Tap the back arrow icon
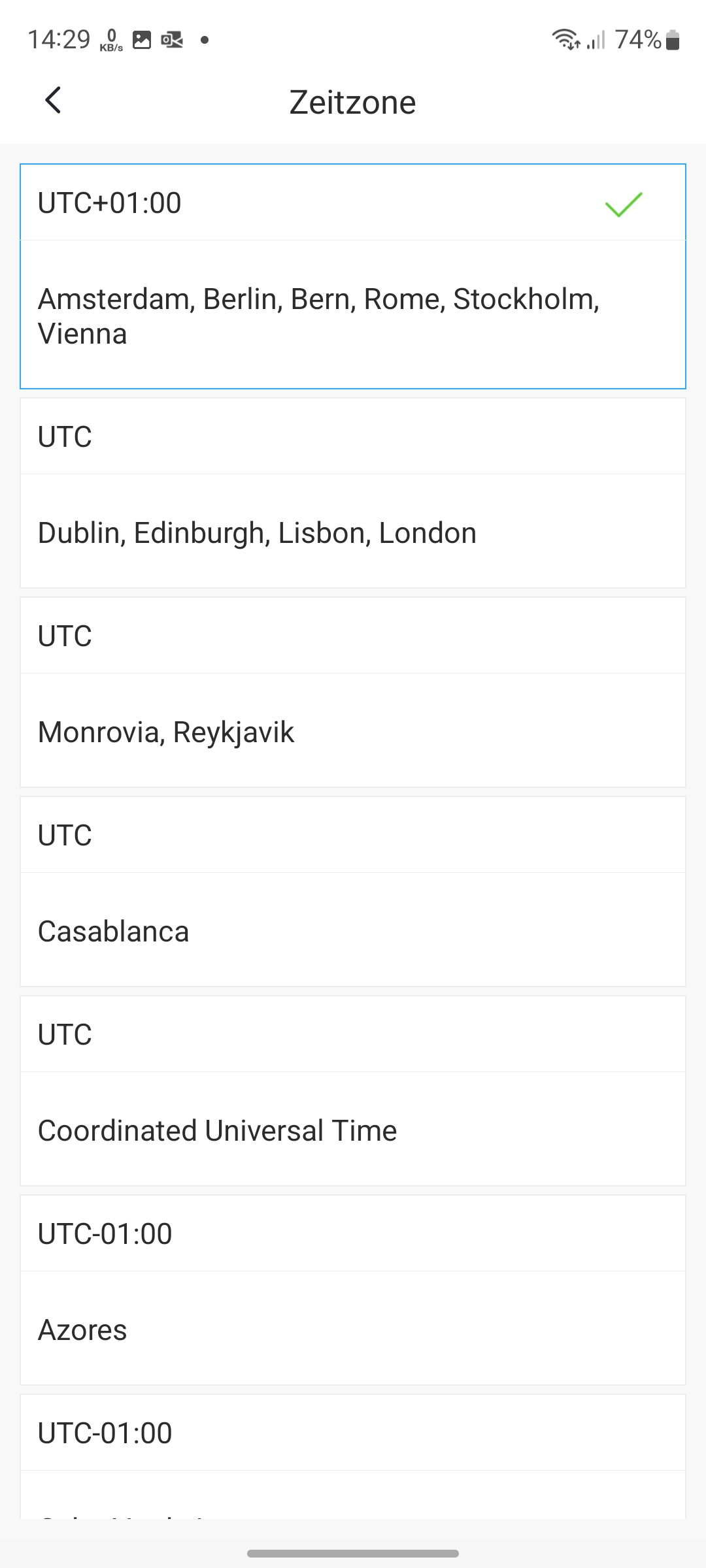 pos(54,101)
